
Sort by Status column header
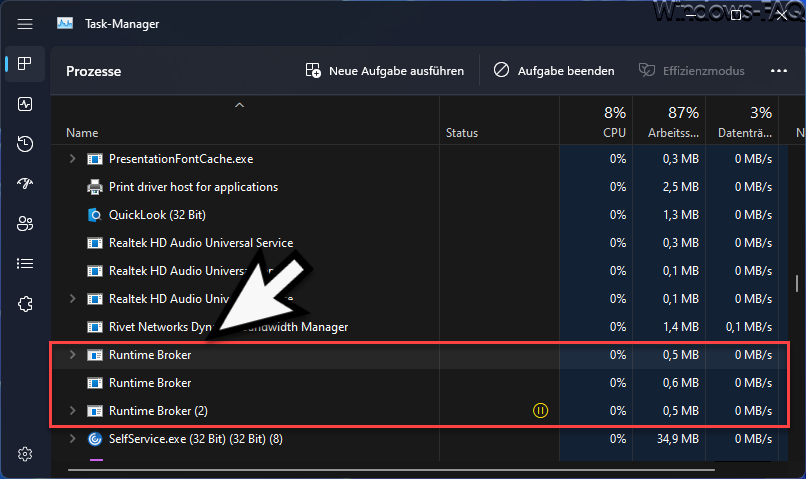point(462,133)
